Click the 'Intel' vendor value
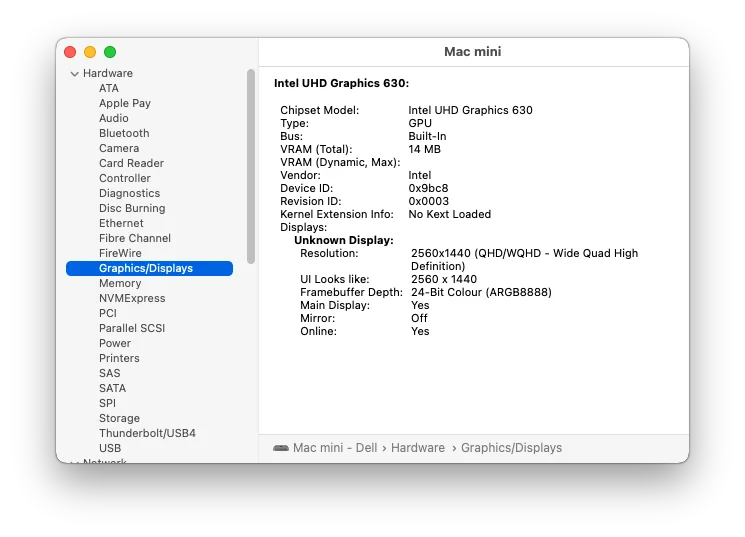Image resolution: width=745 pixels, height=537 pixels. coord(420,175)
